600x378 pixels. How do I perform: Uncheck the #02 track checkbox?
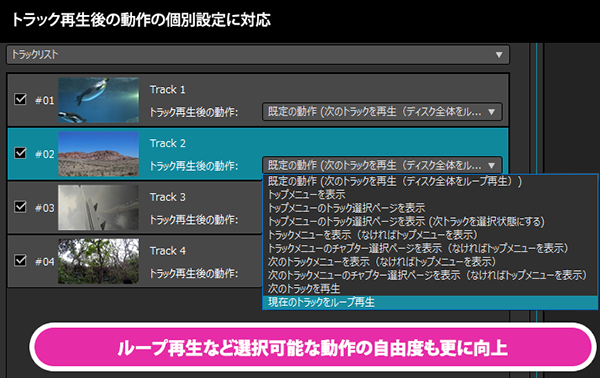20,153
